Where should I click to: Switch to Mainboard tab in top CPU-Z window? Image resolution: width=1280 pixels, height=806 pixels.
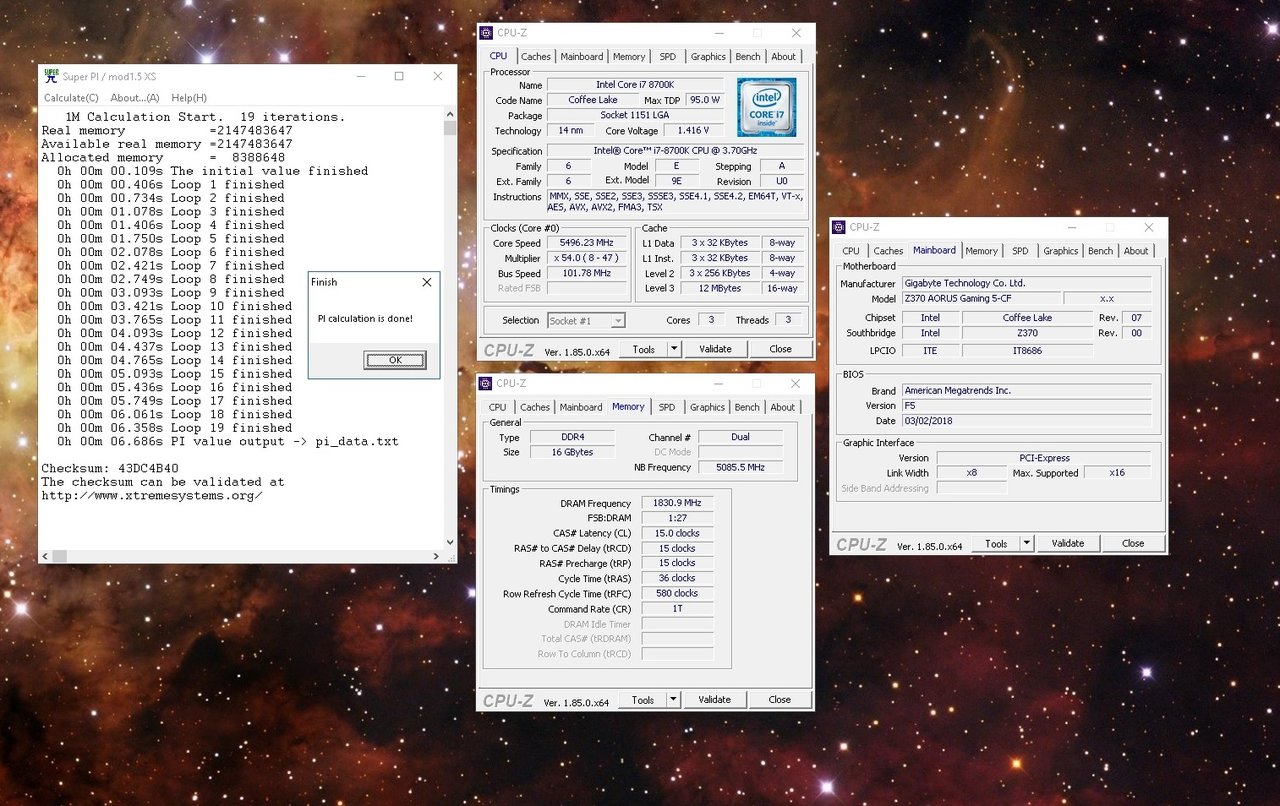coord(582,57)
